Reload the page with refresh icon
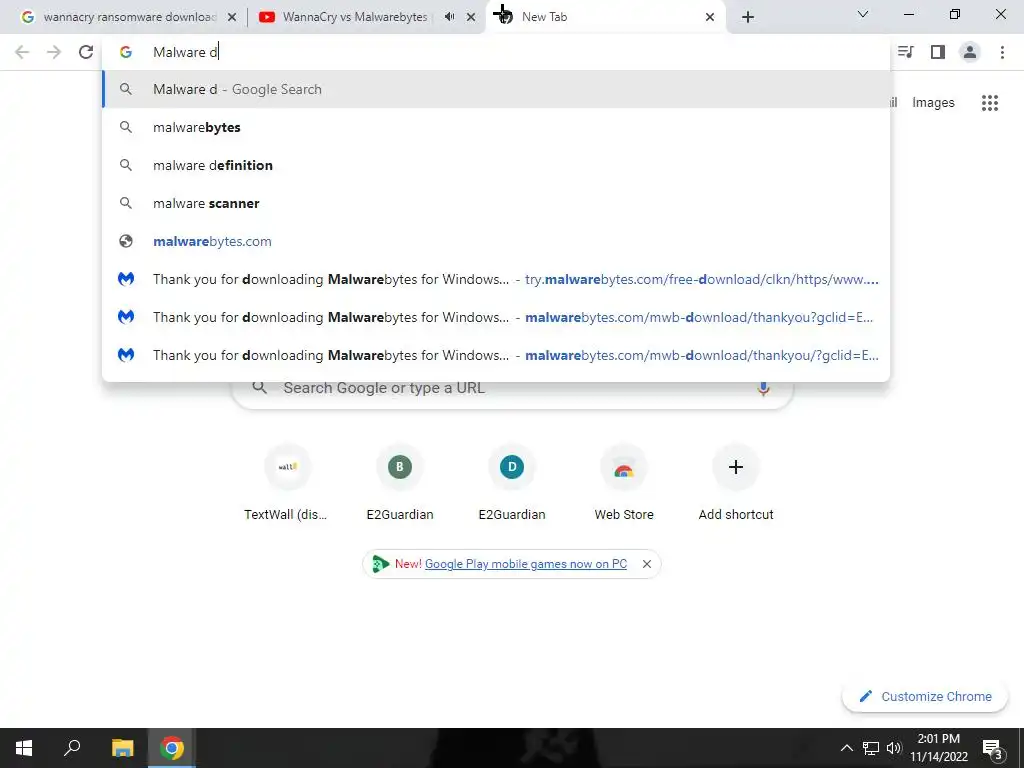 pyautogui.click(x=86, y=52)
